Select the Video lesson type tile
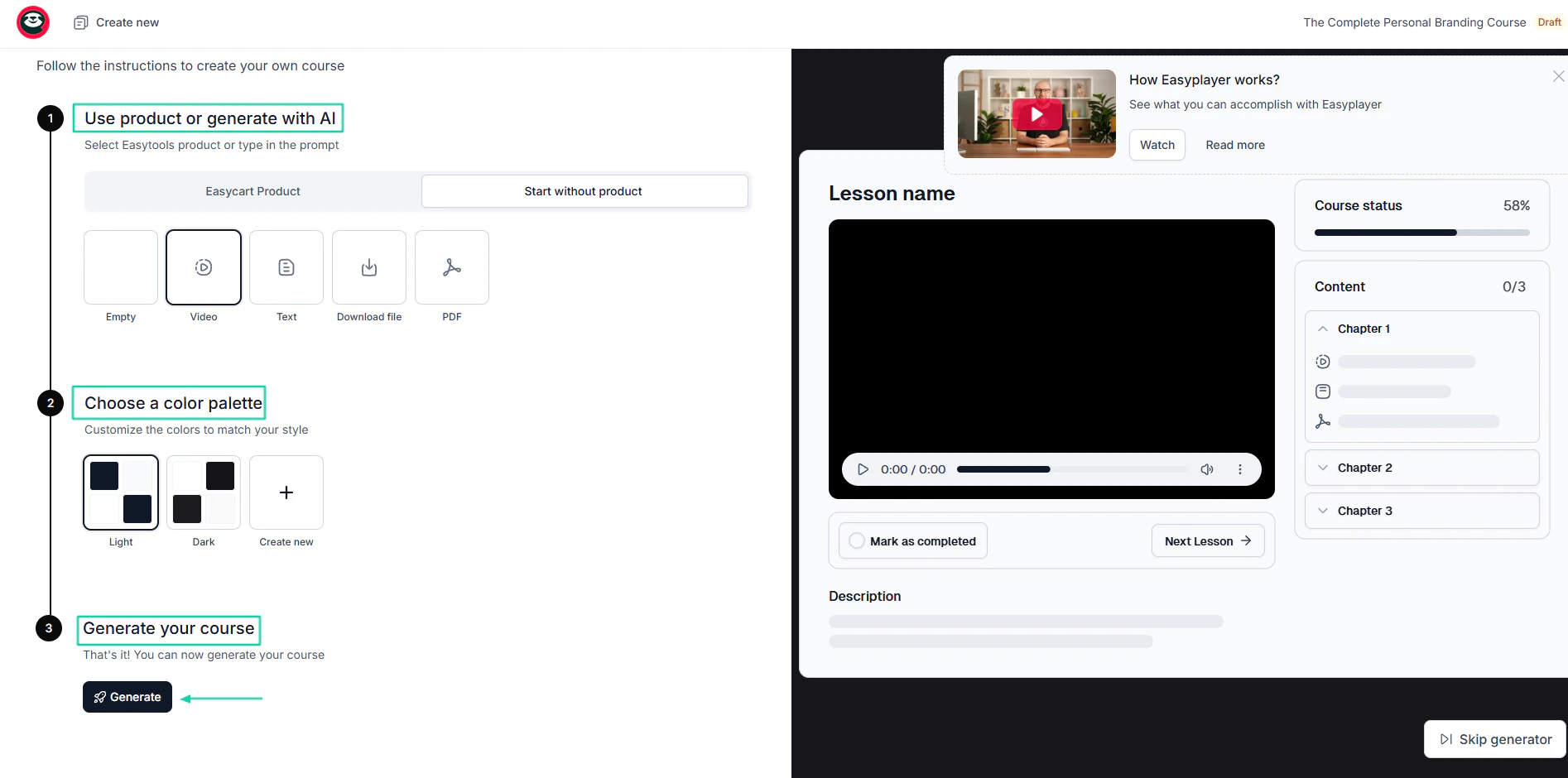 [204, 267]
